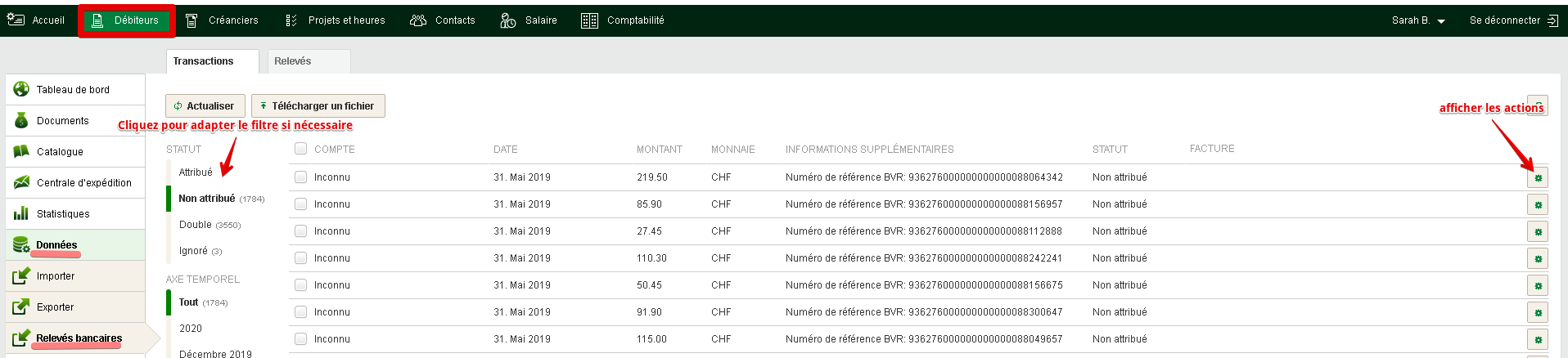Click the Centrale d'expédition envelope icon
Screen dimensions: 1568x358
pos(21,182)
